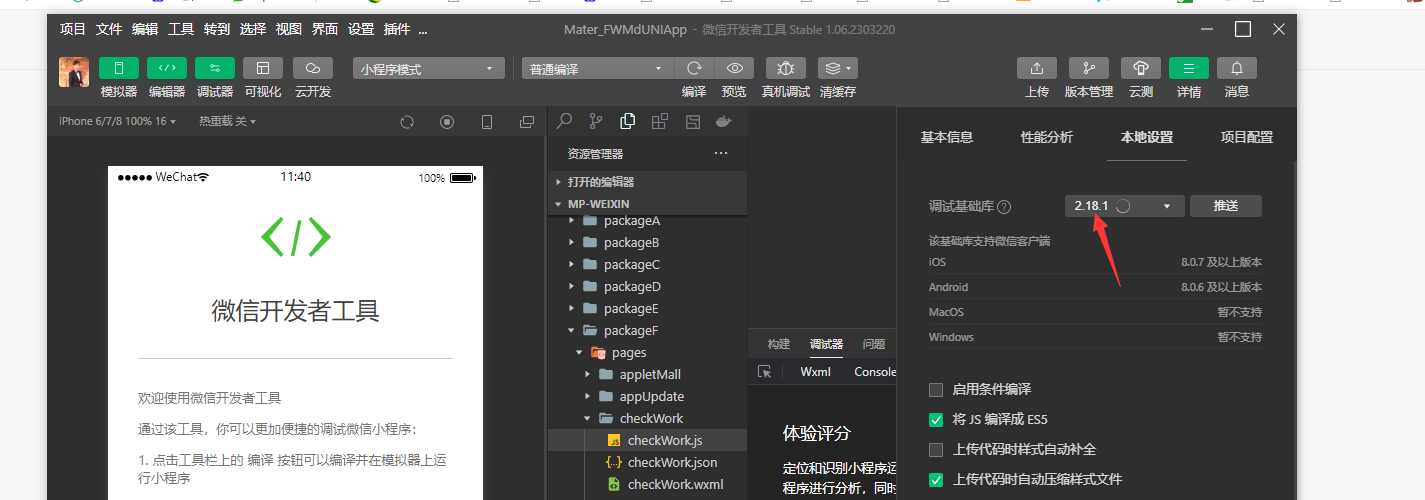Open the 消息 notifications bell icon
Screen dimensions: 1425x500
1237,68
